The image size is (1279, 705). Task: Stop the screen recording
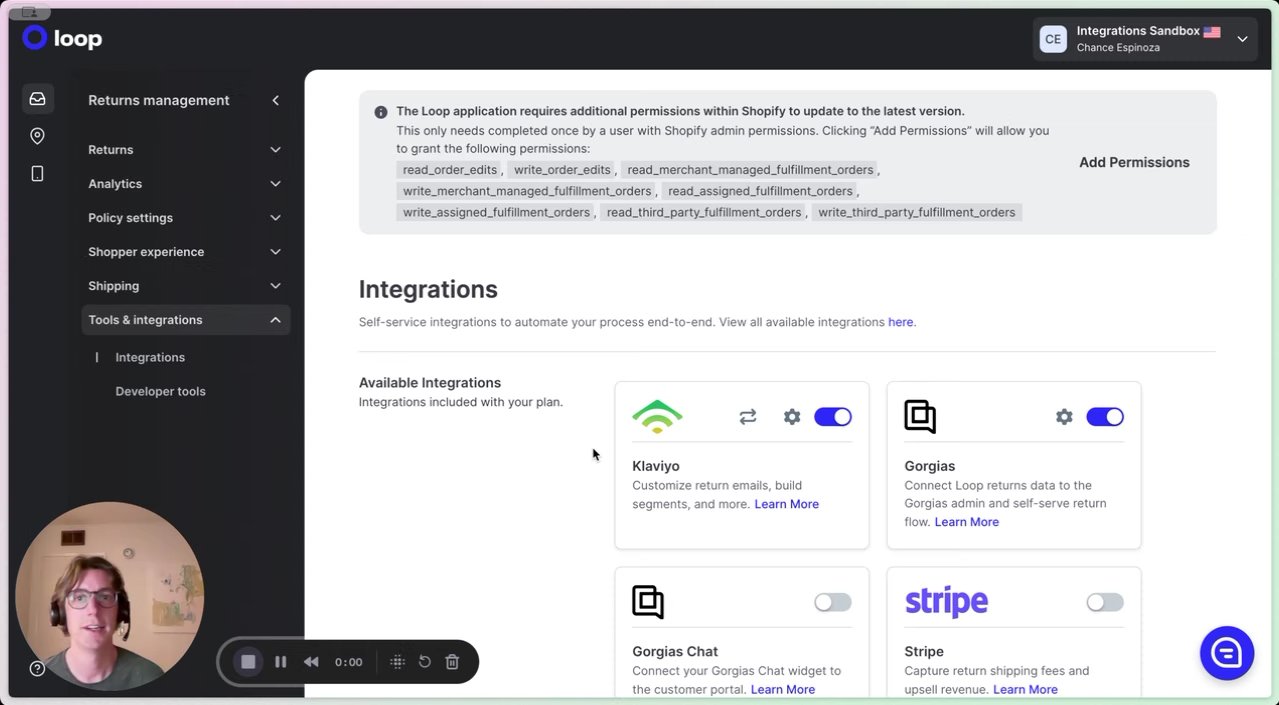tap(248, 662)
